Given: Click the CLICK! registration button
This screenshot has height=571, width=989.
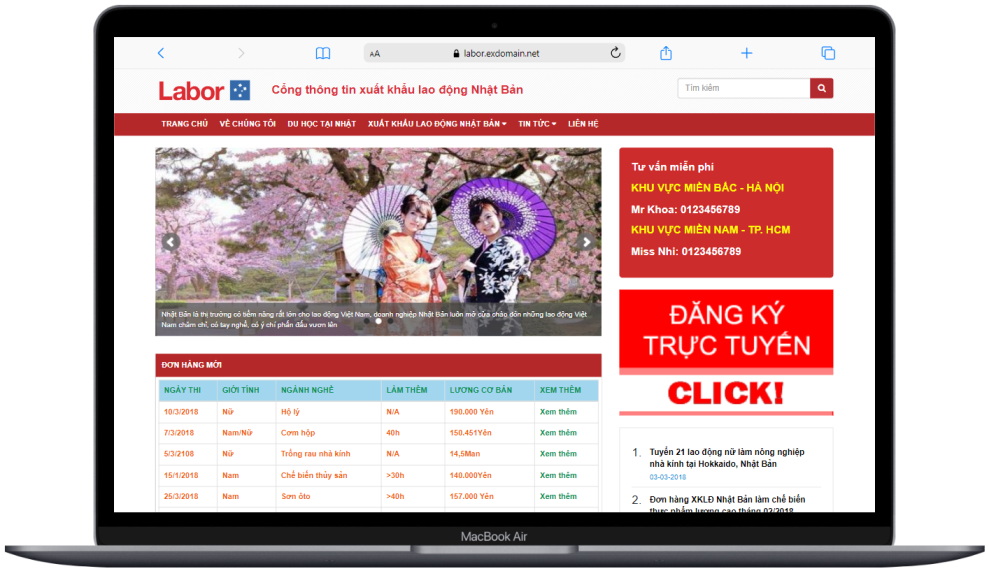Looking at the screenshot, I should [x=726, y=393].
